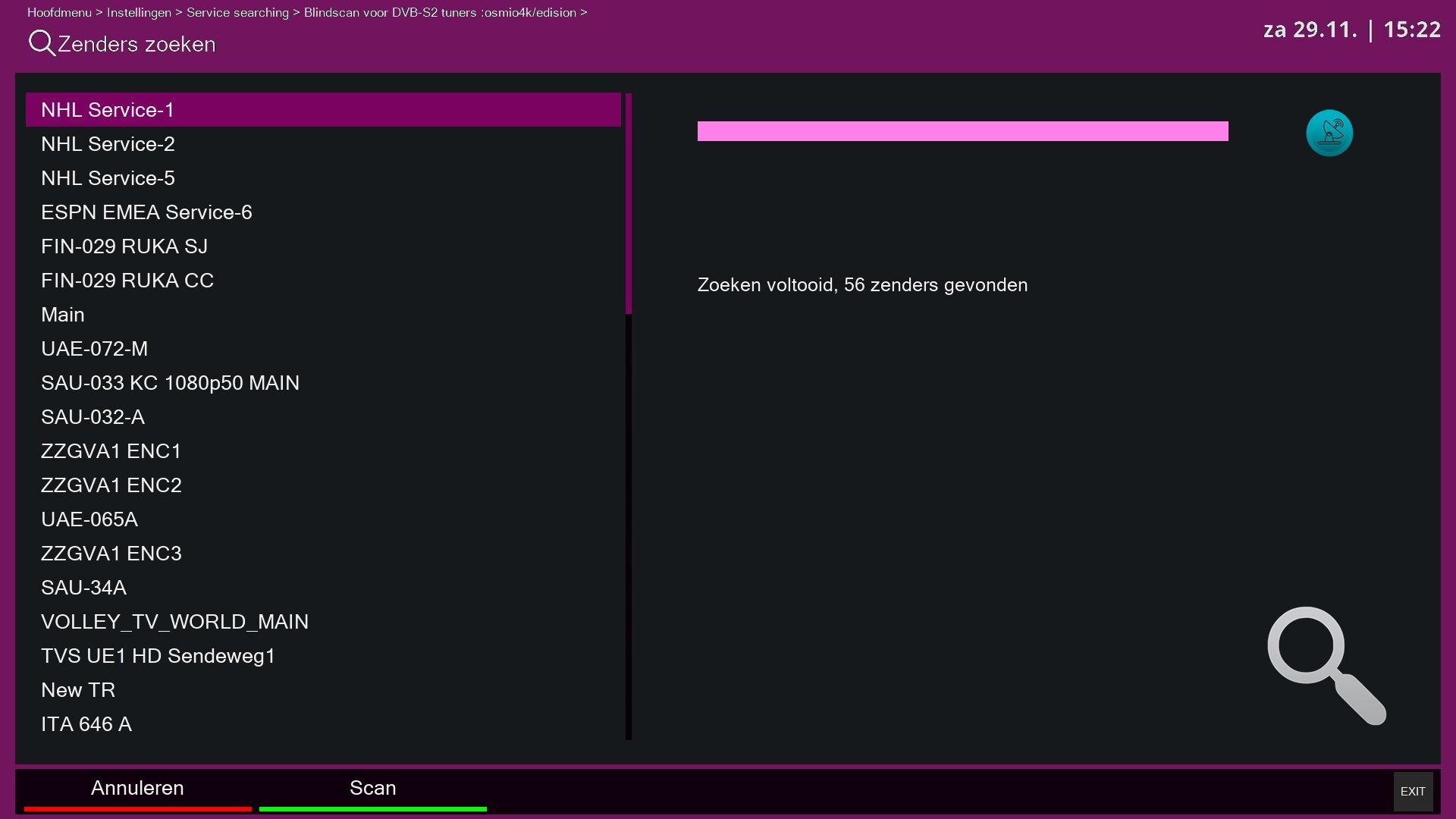Click the pink scan progress bar
This screenshot has height=819, width=1456.
pos(962,131)
